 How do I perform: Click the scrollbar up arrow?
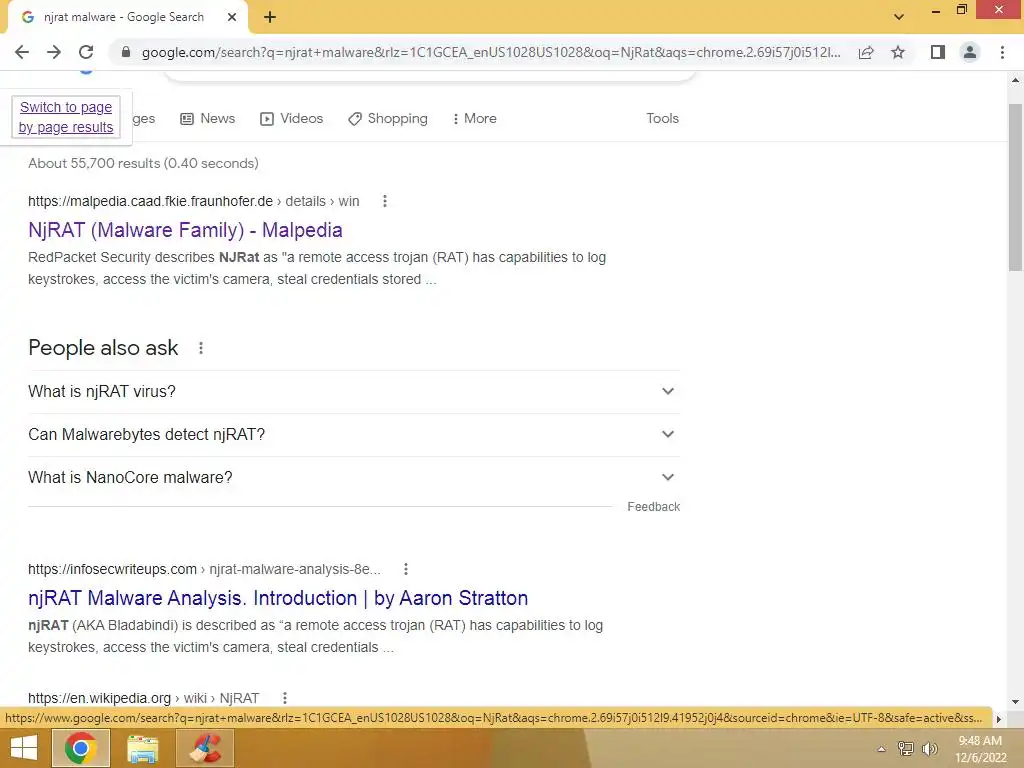coord(1015,81)
